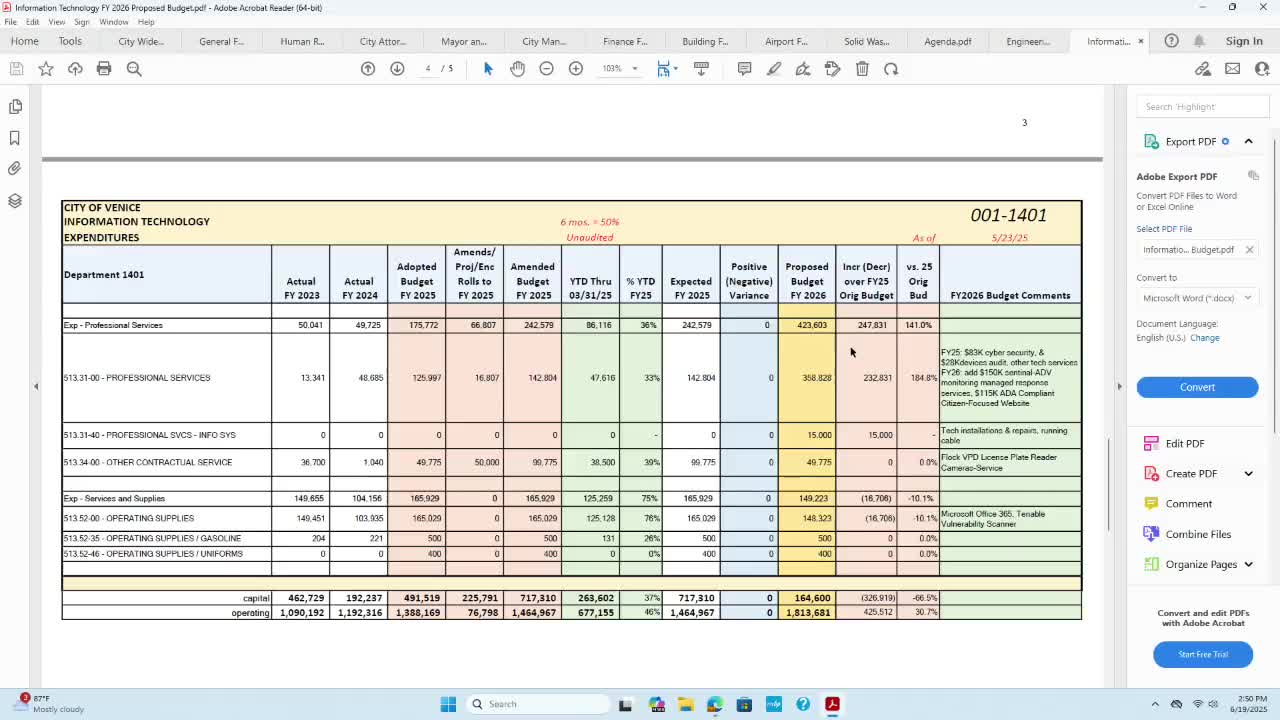Expand Create PDF options chevron

pyautogui.click(x=1248, y=474)
